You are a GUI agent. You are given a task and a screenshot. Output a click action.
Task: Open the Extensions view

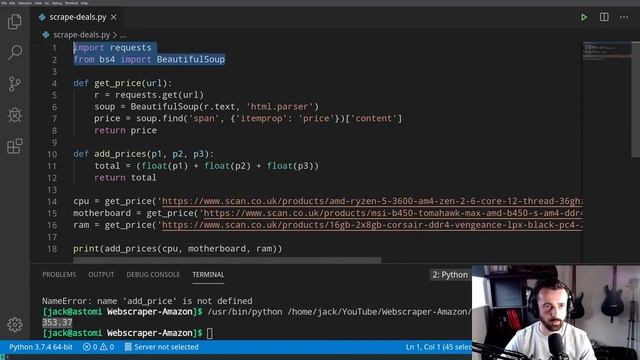pos(15,146)
